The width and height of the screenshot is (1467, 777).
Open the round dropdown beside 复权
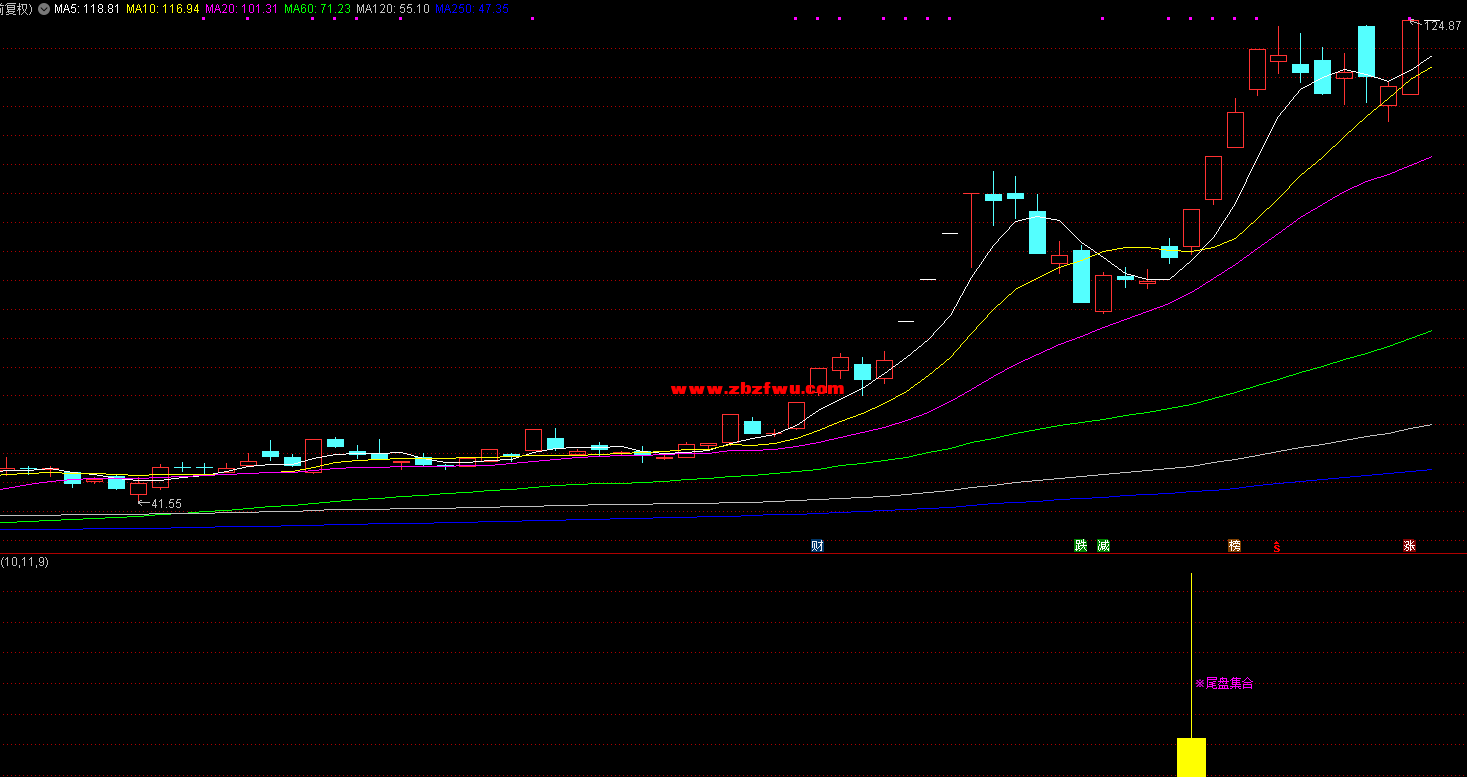tap(44, 9)
